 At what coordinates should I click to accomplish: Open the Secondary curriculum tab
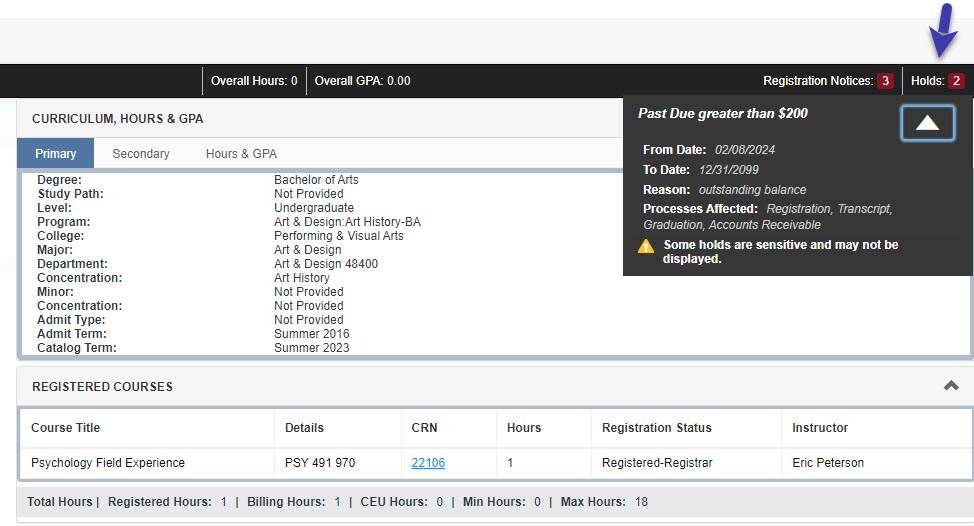click(x=141, y=154)
